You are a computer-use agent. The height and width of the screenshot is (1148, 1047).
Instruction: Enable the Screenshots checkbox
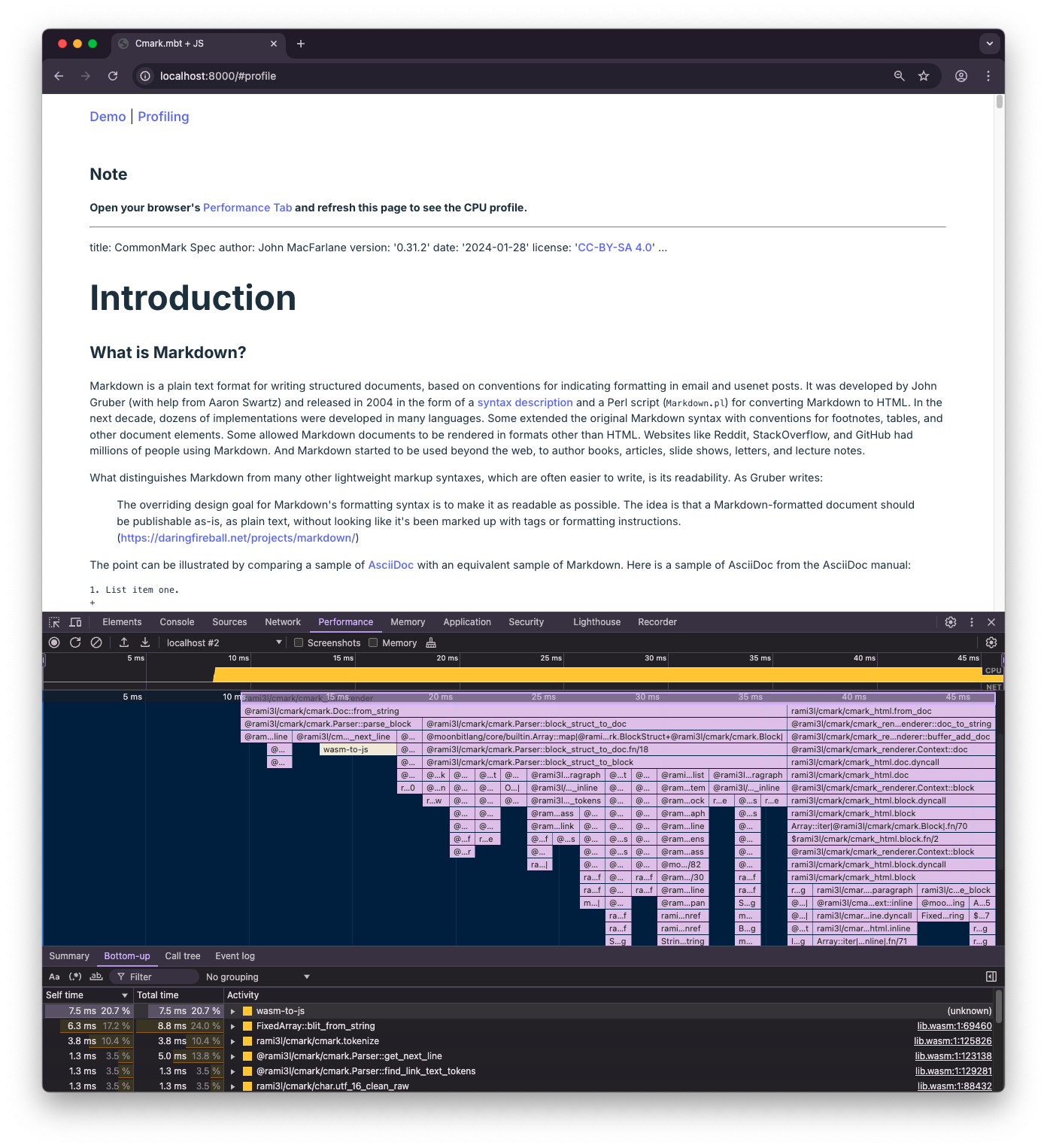[x=299, y=642]
